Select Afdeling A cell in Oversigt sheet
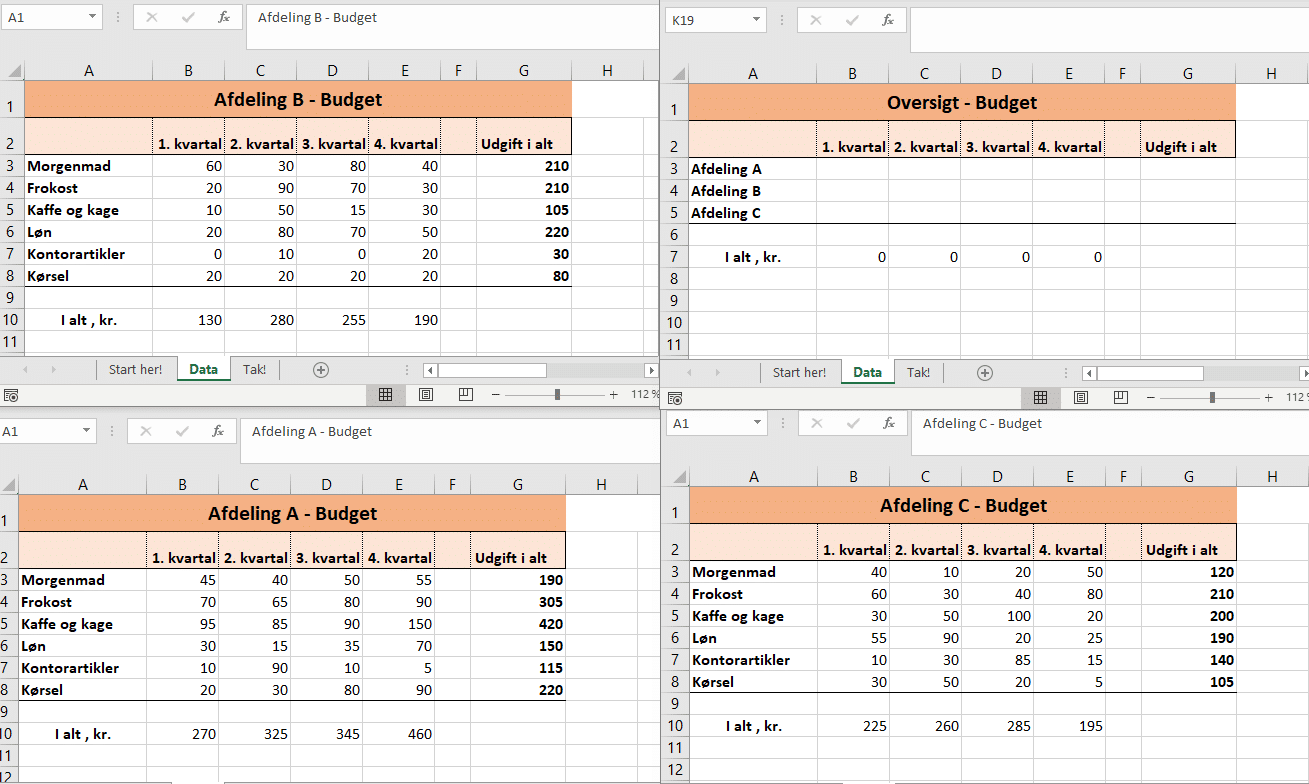Screen dimensions: 1309x784 (752, 169)
